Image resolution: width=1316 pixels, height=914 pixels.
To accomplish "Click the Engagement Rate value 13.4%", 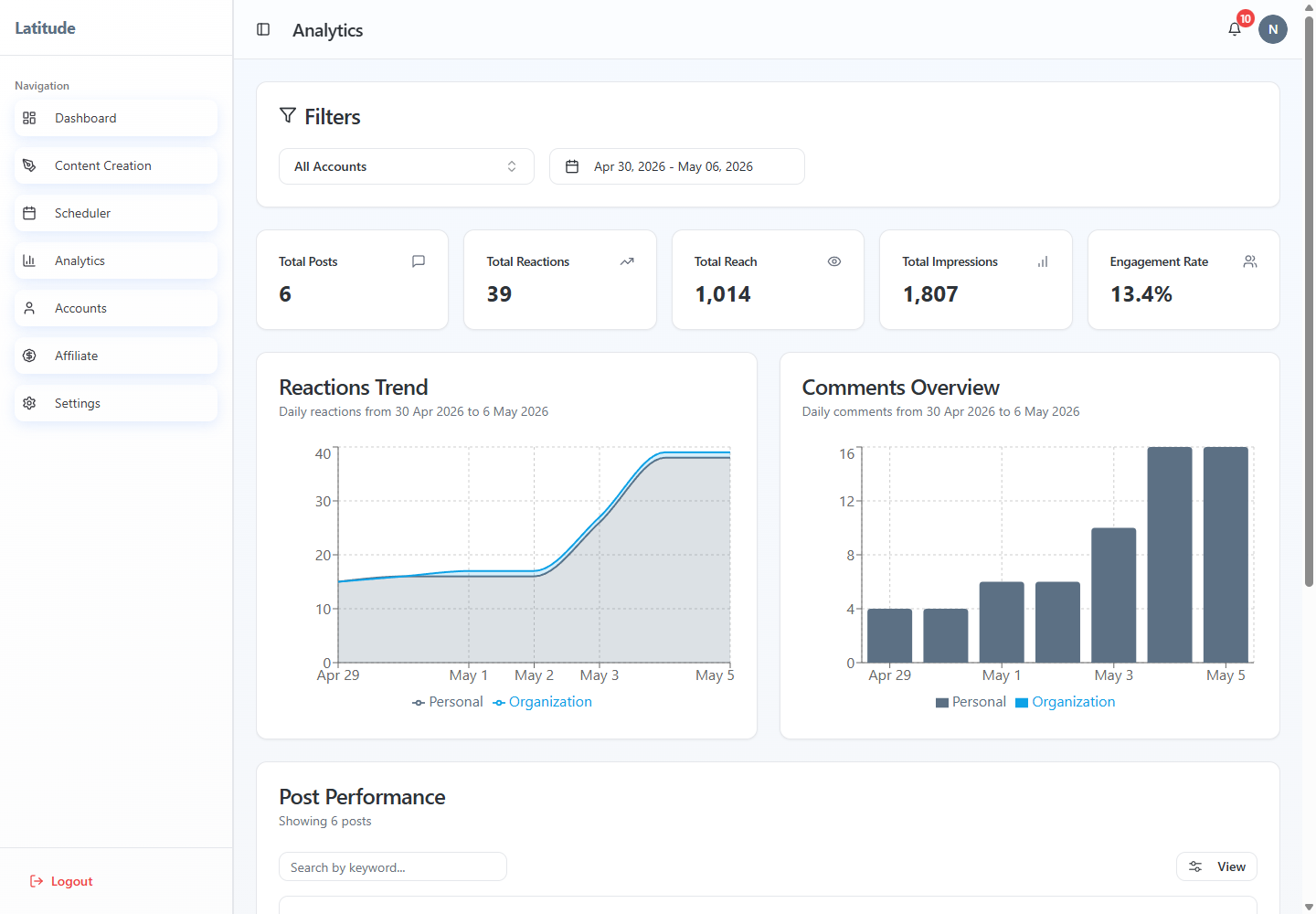I will pos(1141,294).
